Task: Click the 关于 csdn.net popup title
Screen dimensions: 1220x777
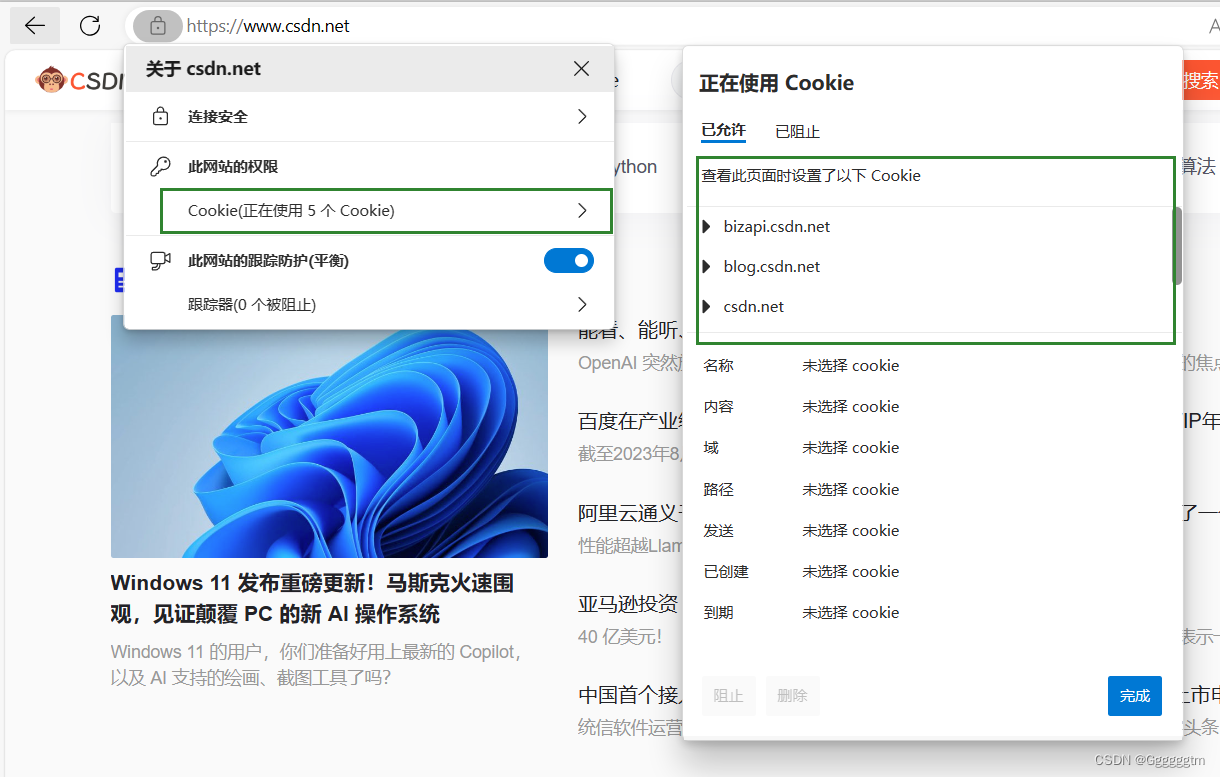Action: point(203,69)
